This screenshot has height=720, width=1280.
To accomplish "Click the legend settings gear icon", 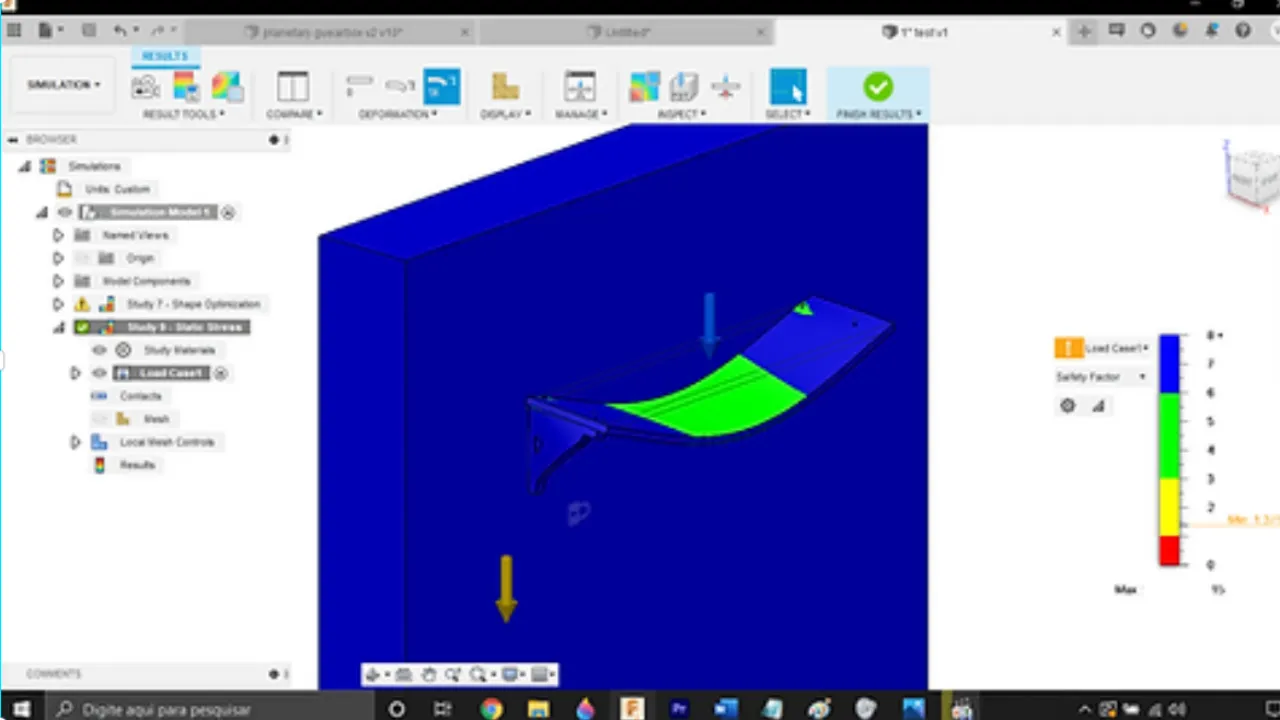I will coord(1068,406).
